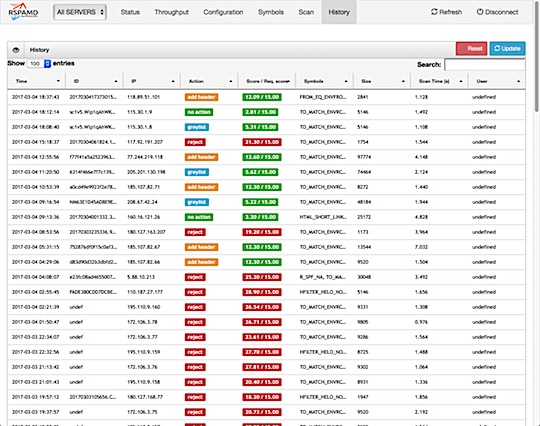Switch to the Throughput tab
The image size is (540, 426).
[x=172, y=12]
